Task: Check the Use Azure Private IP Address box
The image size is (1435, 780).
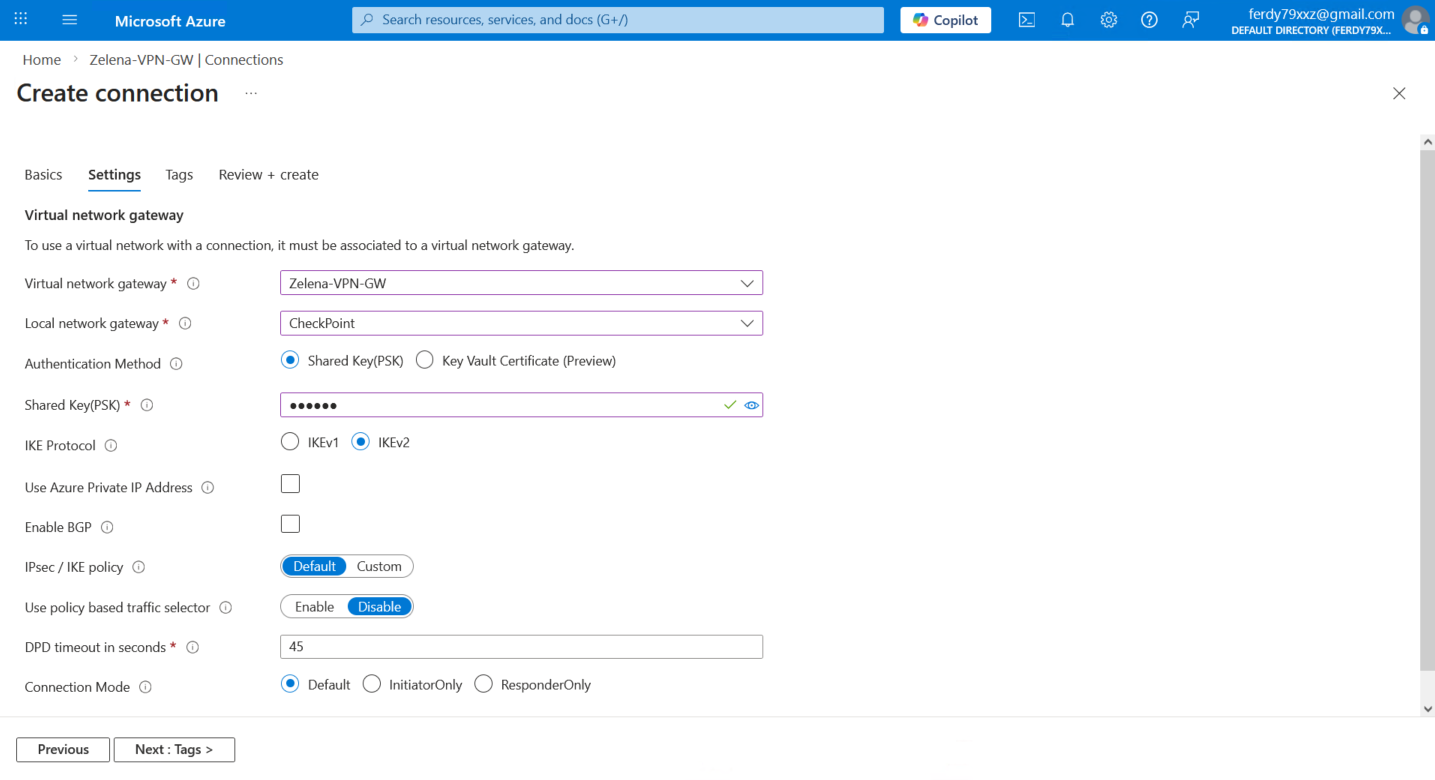Action: pos(290,484)
